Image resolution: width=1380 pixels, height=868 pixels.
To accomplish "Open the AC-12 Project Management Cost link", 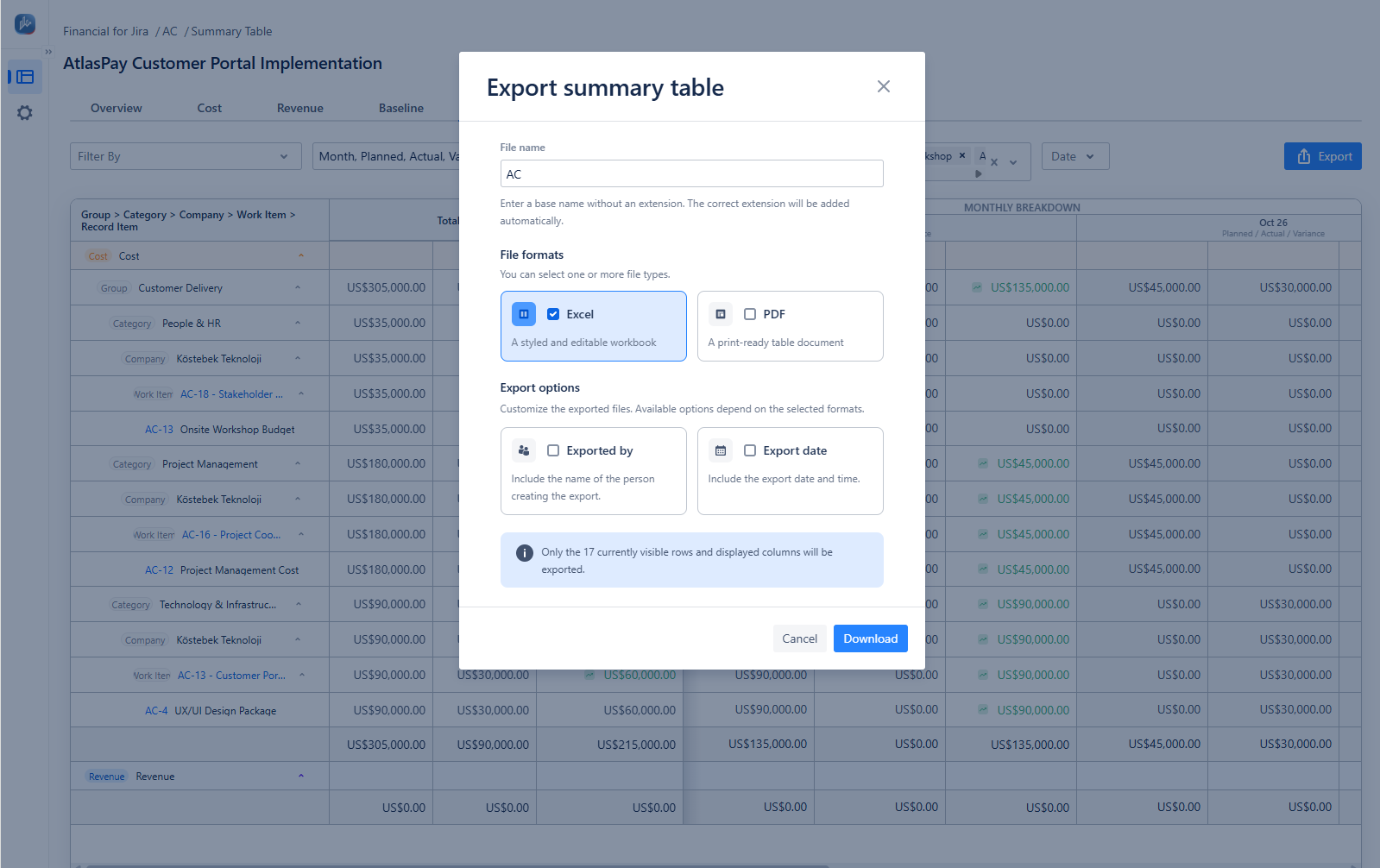I will pyautogui.click(x=160, y=570).
